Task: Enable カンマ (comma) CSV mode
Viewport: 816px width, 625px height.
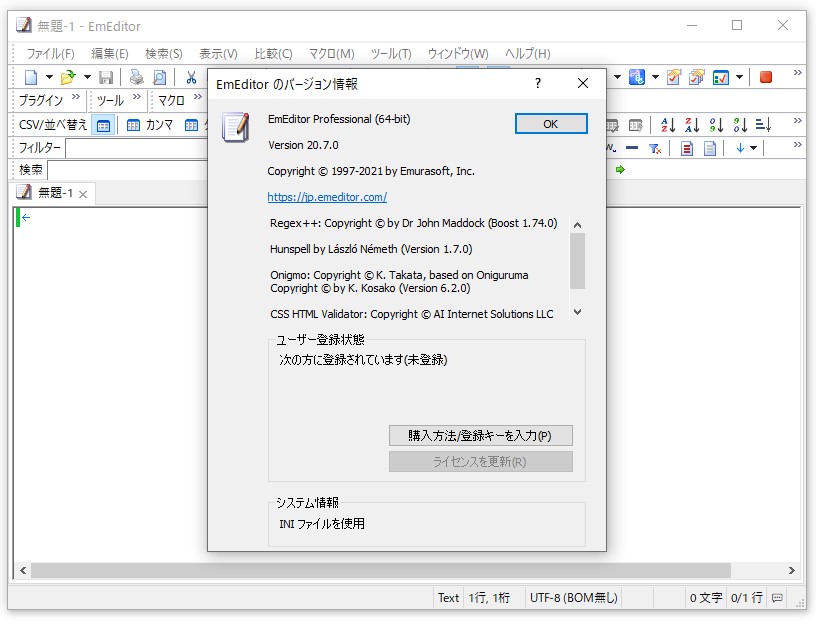Action: pos(133,123)
